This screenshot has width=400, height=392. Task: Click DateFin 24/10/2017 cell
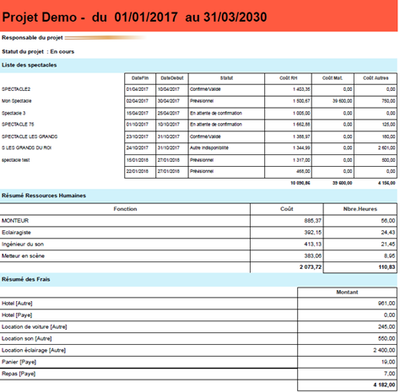click(140, 148)
